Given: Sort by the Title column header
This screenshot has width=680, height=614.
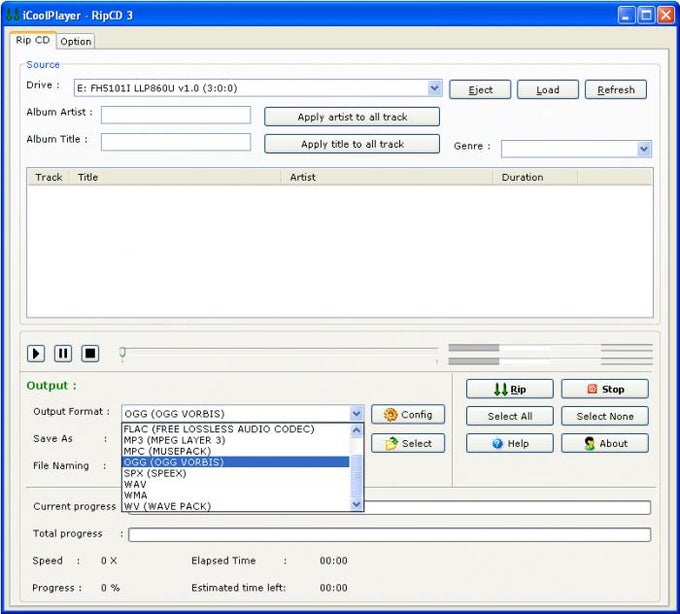Looking at the screenshot, I should click(176, 177).
